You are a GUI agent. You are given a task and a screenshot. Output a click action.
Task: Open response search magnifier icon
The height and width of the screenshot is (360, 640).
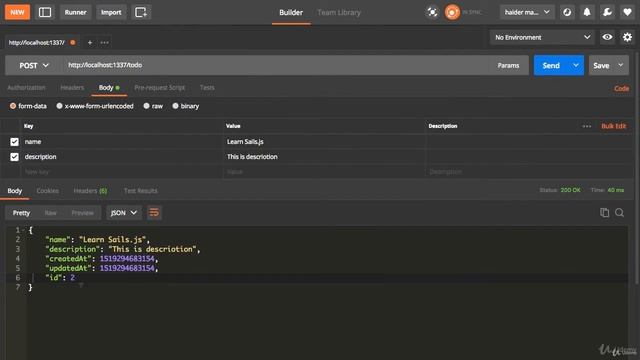pyautogui.click(x=620, y=213)
